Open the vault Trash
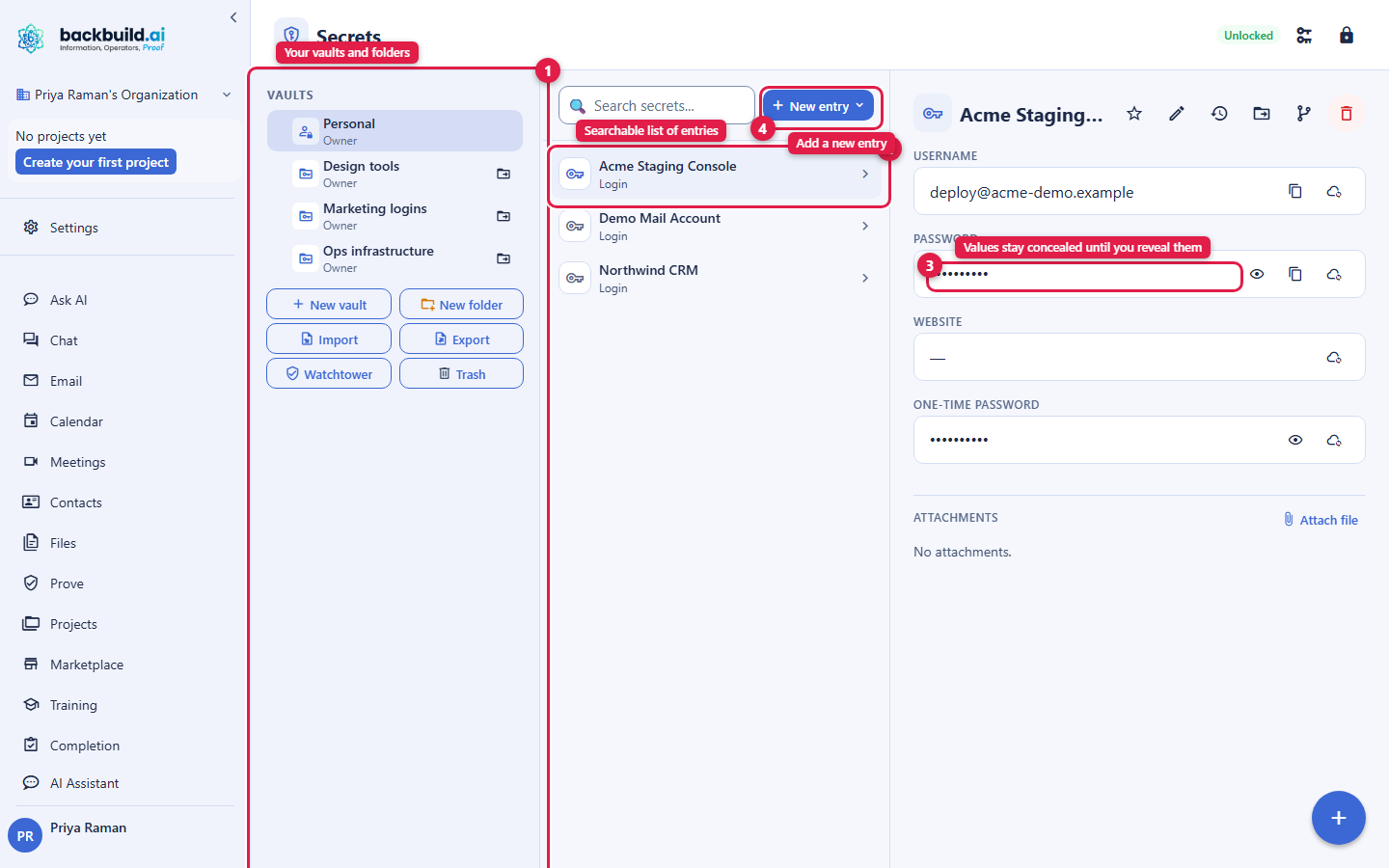This screenshot has height=868, width=1389. point(461,373)
